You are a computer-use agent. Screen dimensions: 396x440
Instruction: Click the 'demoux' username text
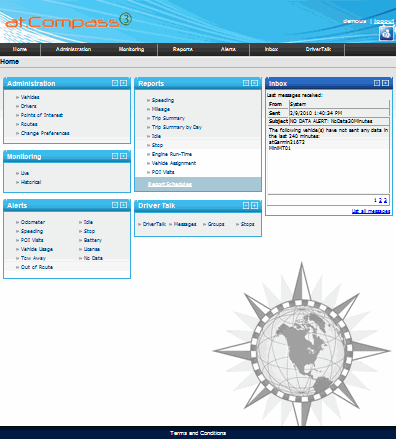(355, 21)
